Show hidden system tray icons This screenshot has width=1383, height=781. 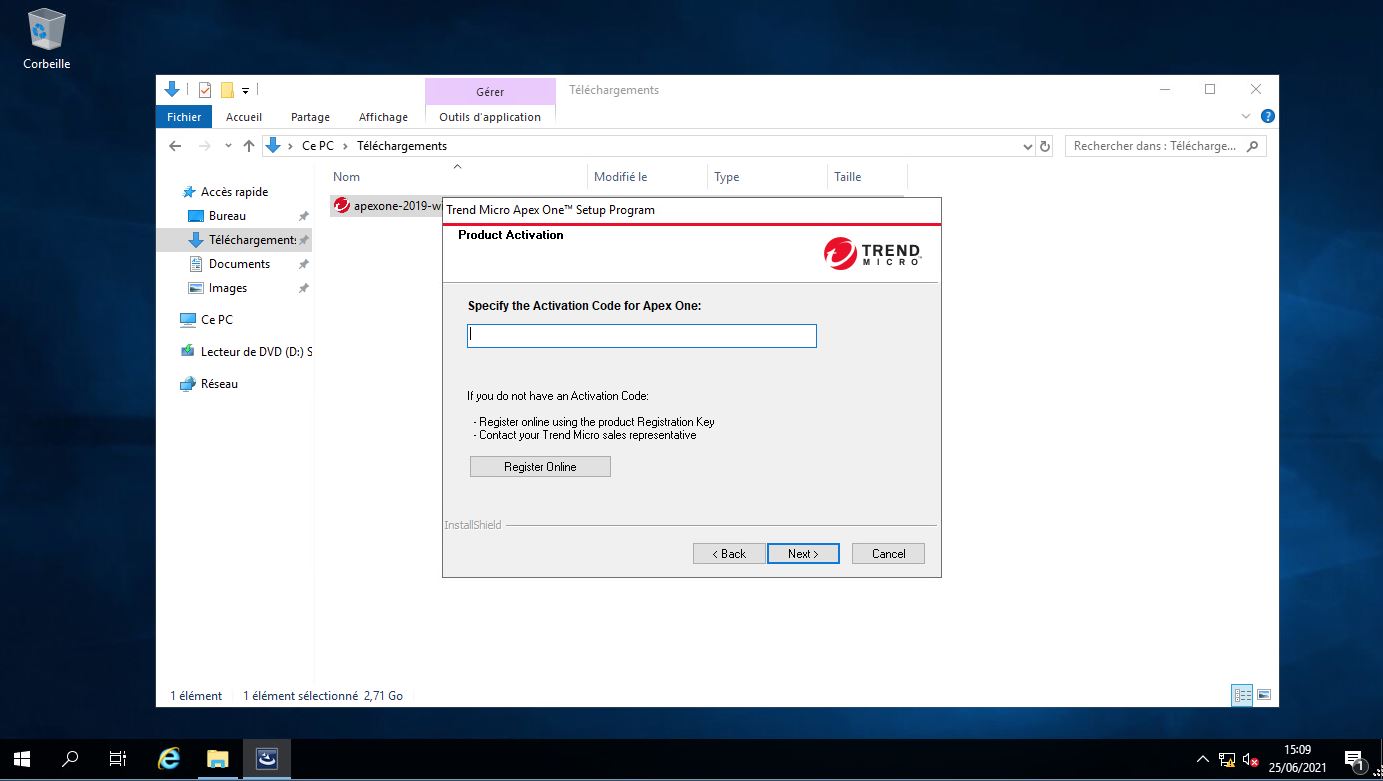(1202, 760)
